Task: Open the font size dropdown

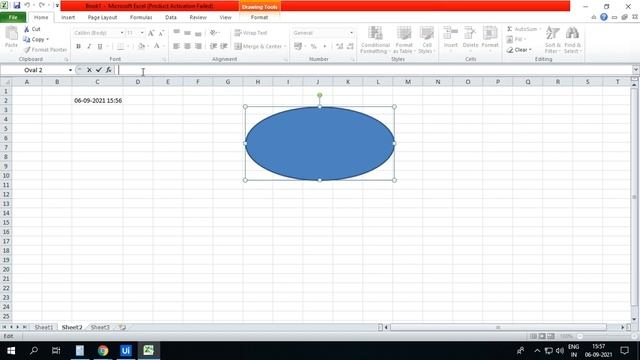Action: pos(142,33)
